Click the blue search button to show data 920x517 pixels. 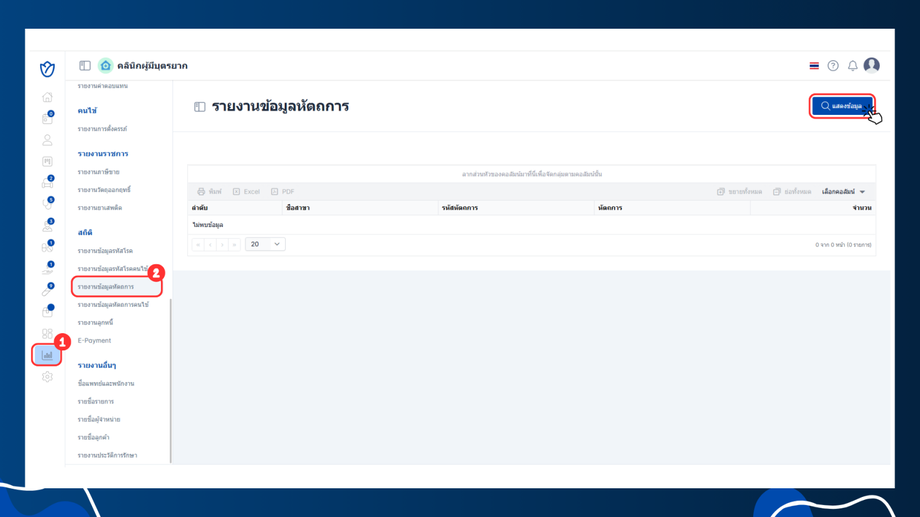pyautogui.click(x=842, y=106)
